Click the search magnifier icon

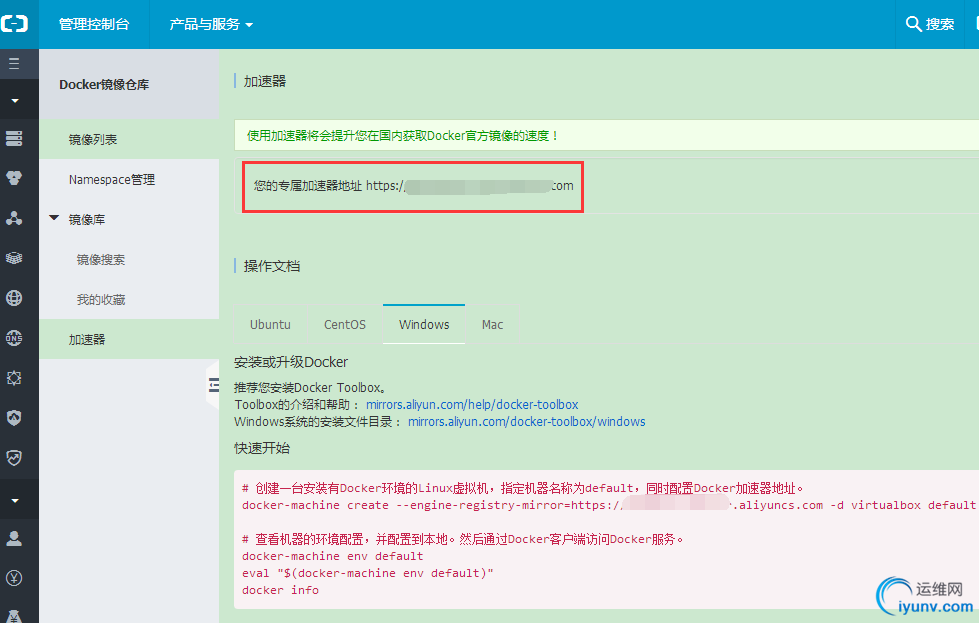click(x=913, y=24)
